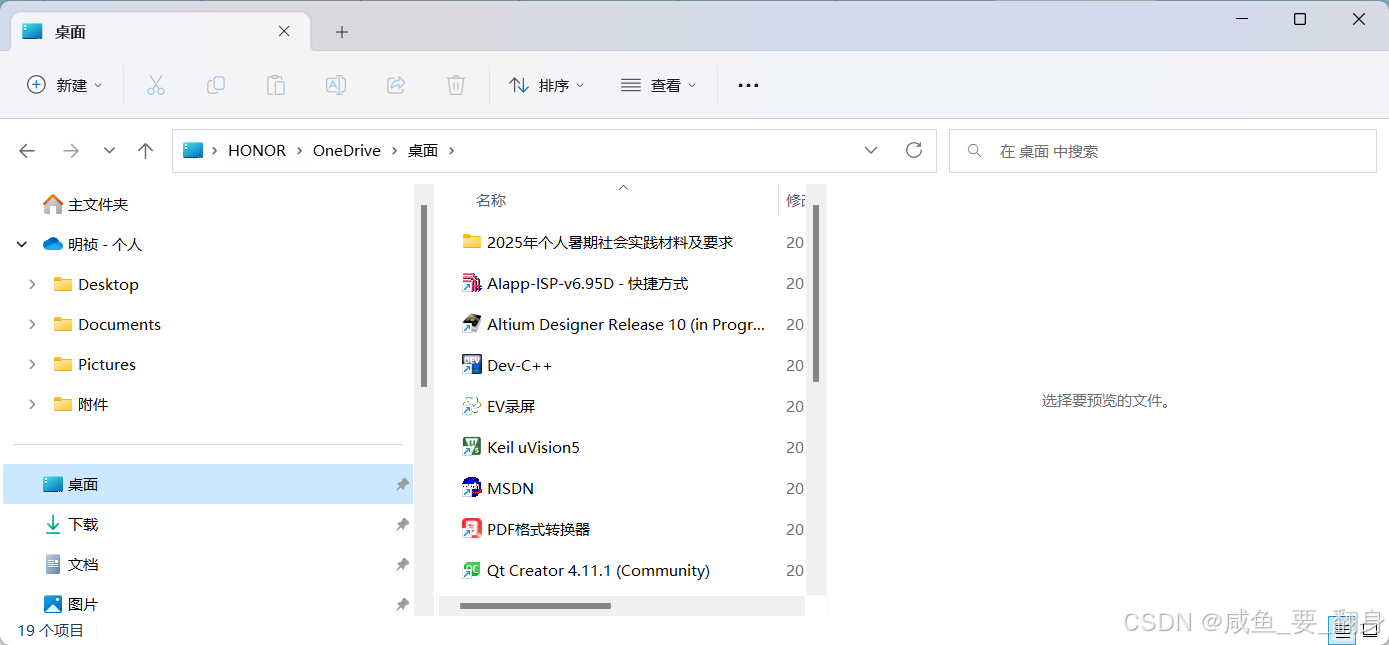Click the file list horizontal scrollbar
Screen dimensions: 1389x645
click(x=535, y=606)
